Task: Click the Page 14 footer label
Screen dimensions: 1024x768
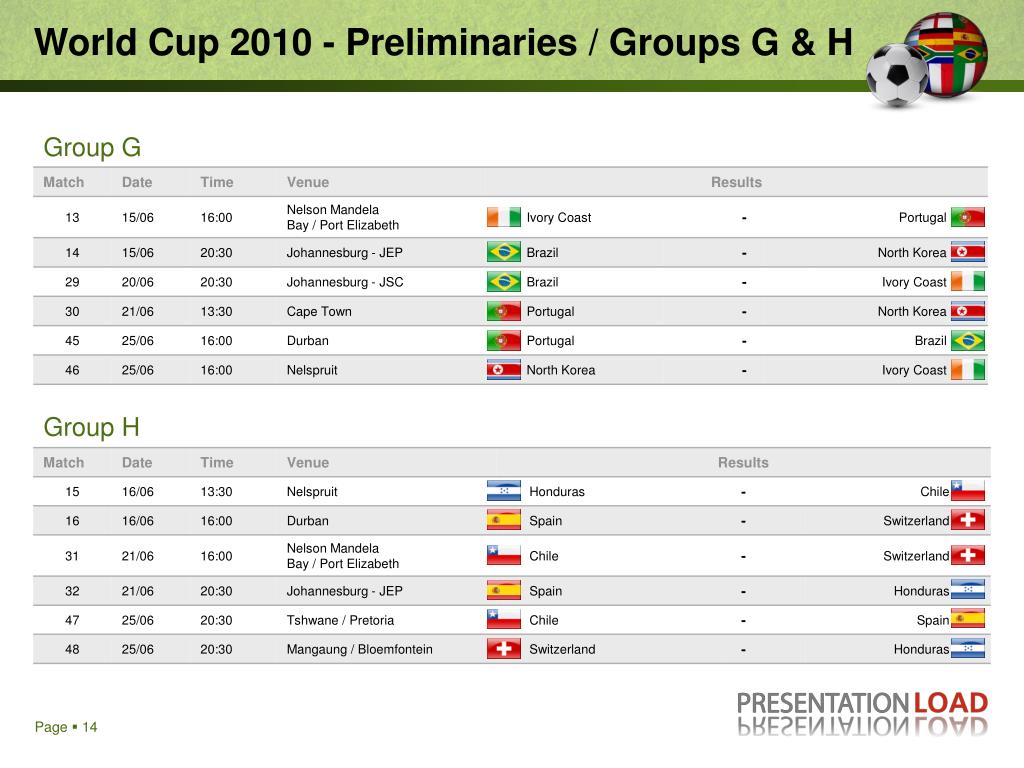Action: [x=66, y=727]
